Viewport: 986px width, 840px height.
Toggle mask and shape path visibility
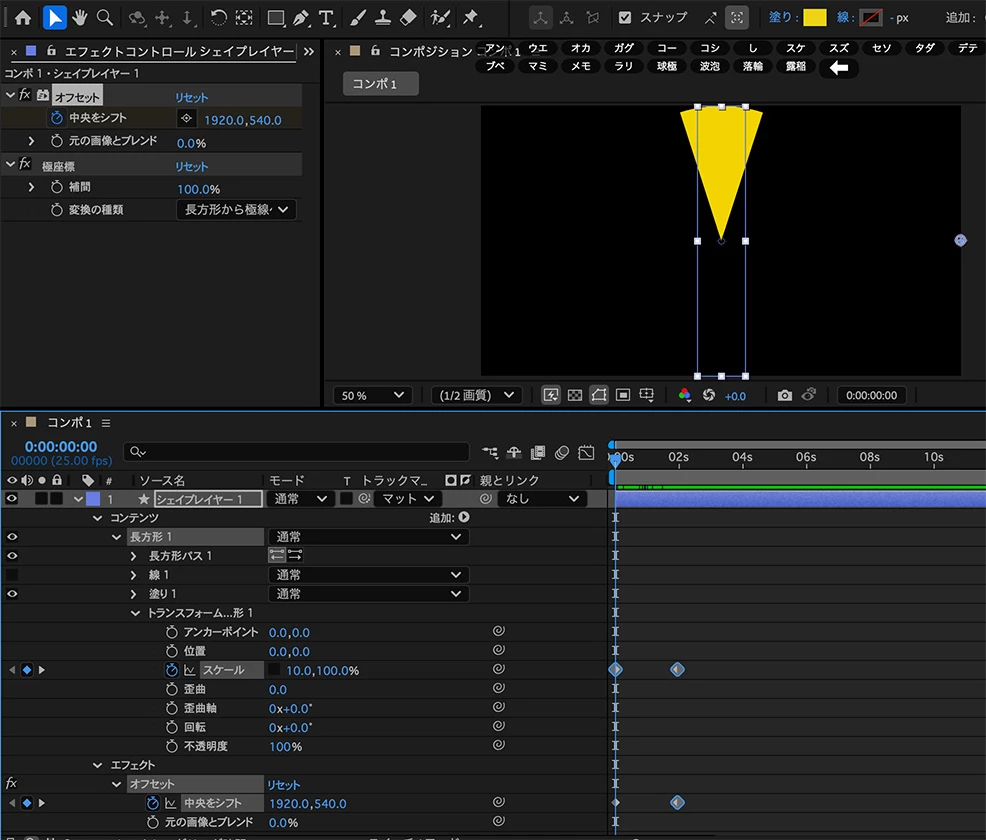pyautogui.click(x=599, y=395)
